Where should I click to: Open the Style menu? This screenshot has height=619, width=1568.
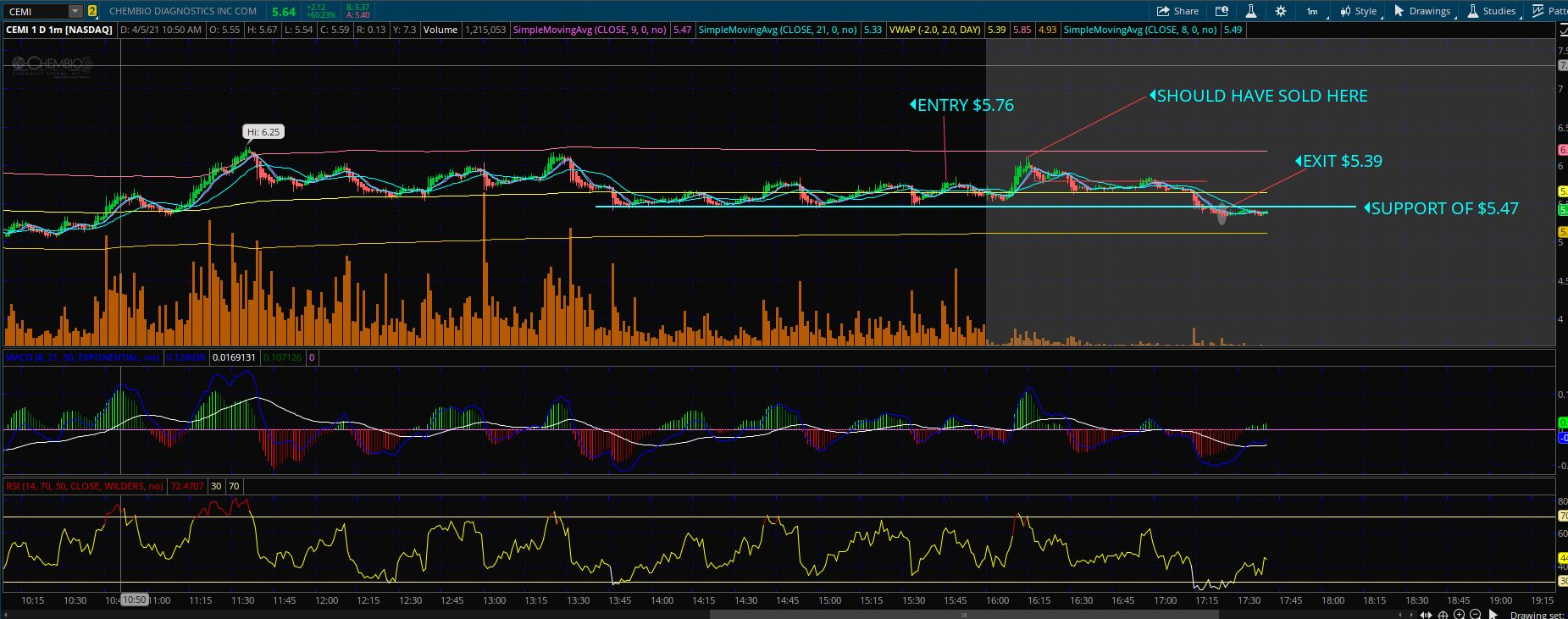click(x=1359, y=11)
